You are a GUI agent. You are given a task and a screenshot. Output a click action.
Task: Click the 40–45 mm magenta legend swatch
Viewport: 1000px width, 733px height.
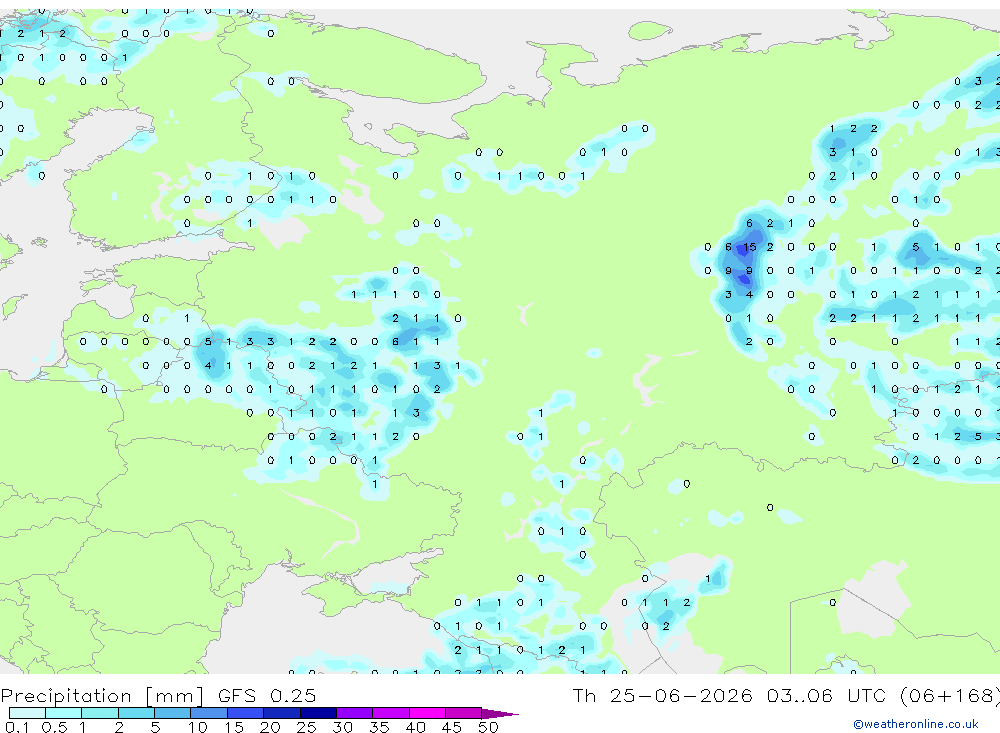427,713
